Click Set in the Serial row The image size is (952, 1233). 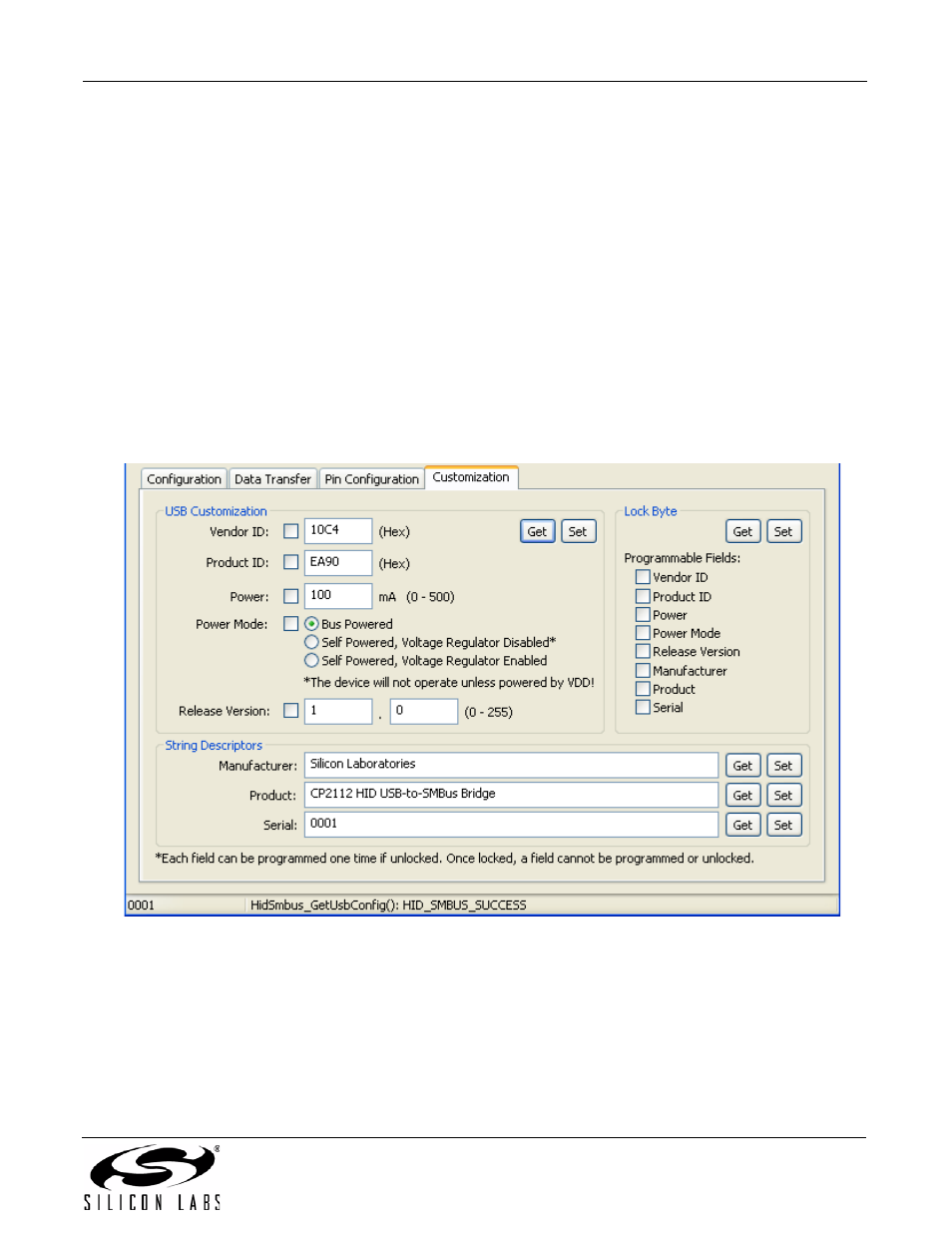[783, 825]
